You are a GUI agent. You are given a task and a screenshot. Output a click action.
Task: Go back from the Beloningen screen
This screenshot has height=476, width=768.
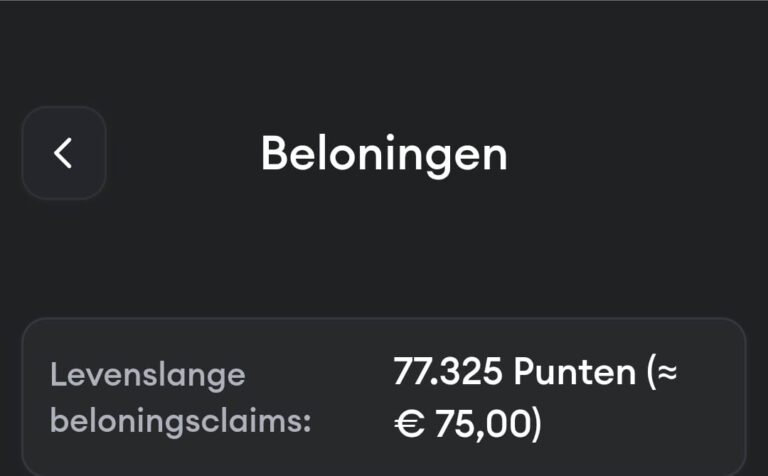[x=63, y=153]
